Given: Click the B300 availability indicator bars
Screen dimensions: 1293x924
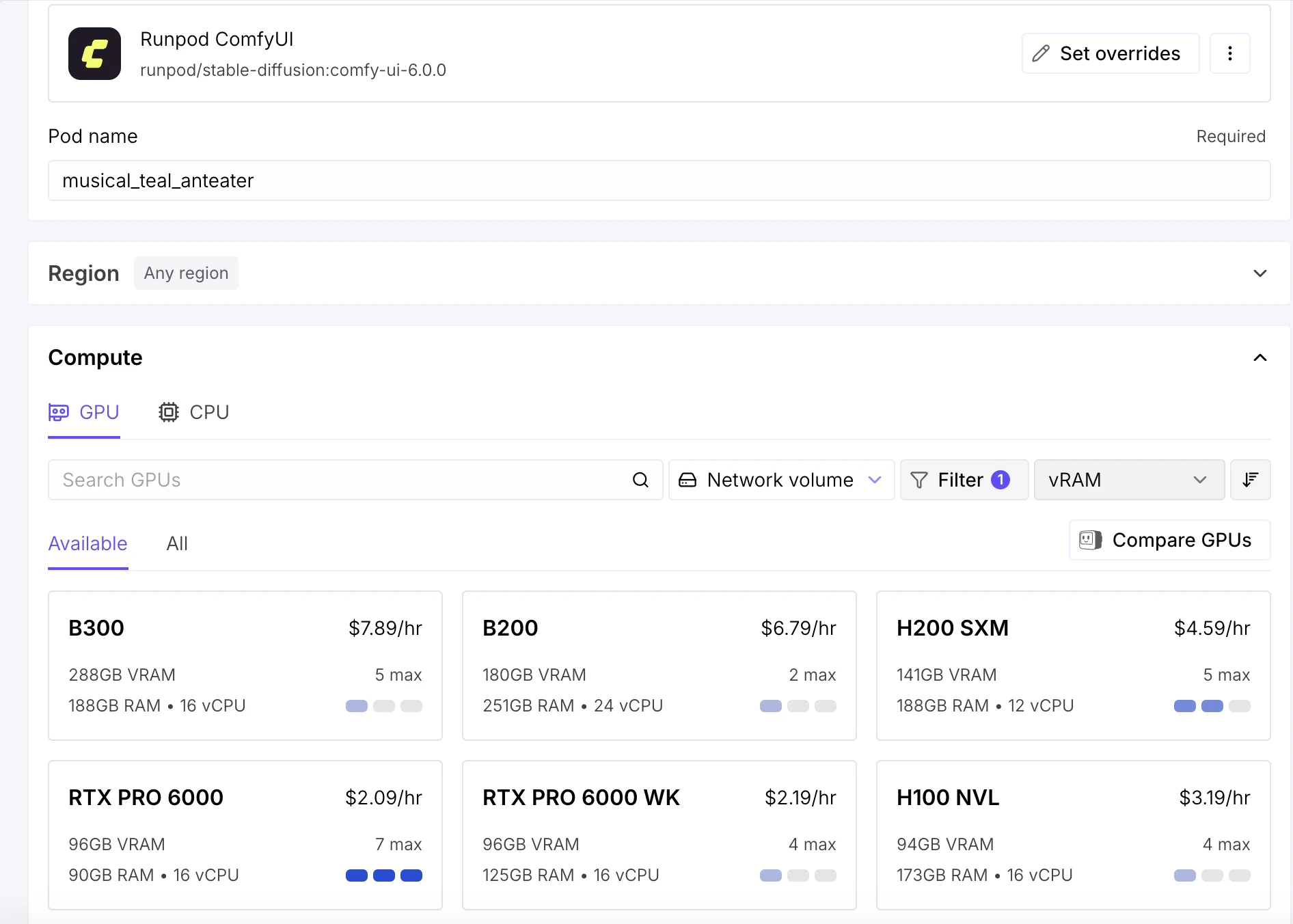Looking at the screenshot, I should [384, 706].
